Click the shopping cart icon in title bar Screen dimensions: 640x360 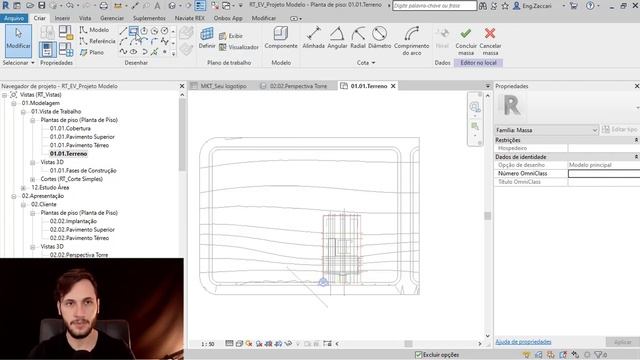[573, 6]
